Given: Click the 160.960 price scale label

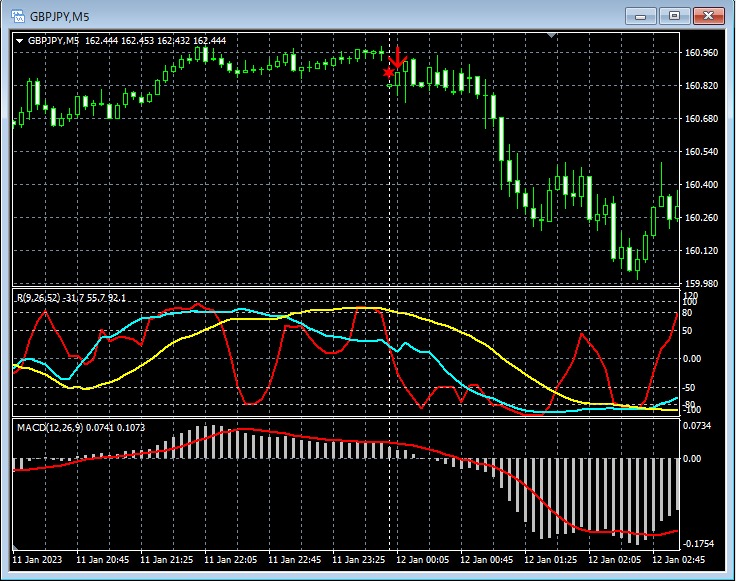Looking at the screenshot, I should point(702,52).
